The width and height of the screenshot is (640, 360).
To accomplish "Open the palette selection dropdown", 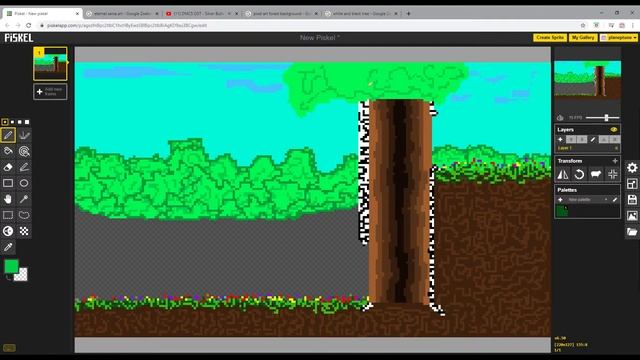I will tap(587, 200).
